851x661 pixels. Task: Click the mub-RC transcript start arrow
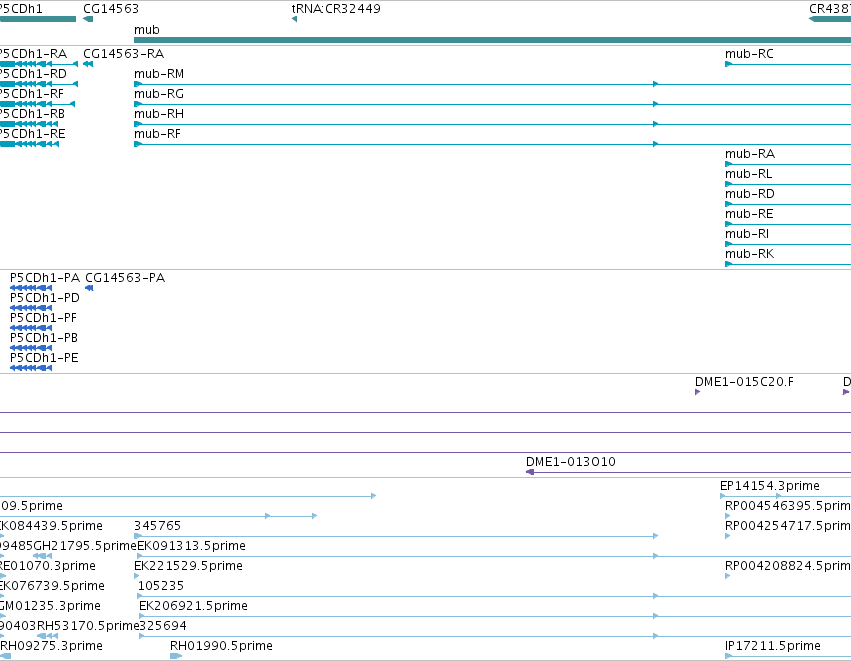click(x=728, y=64)
